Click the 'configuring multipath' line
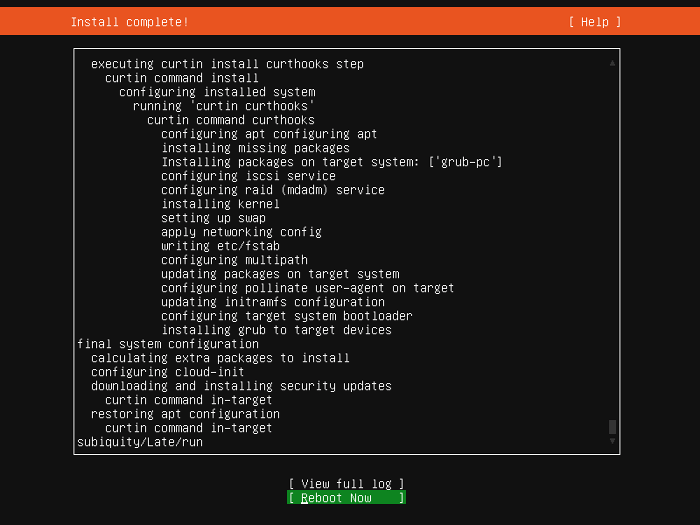The image size is (700, 525). point(234,260)
